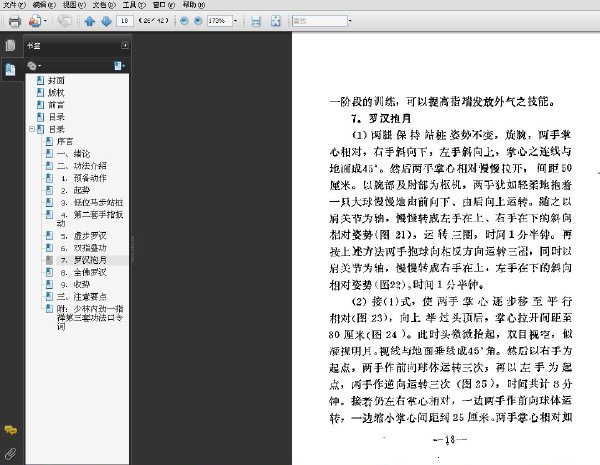Click the zoom percentage field showing 173%
This screenshot has height=465, width=600.
220,21
